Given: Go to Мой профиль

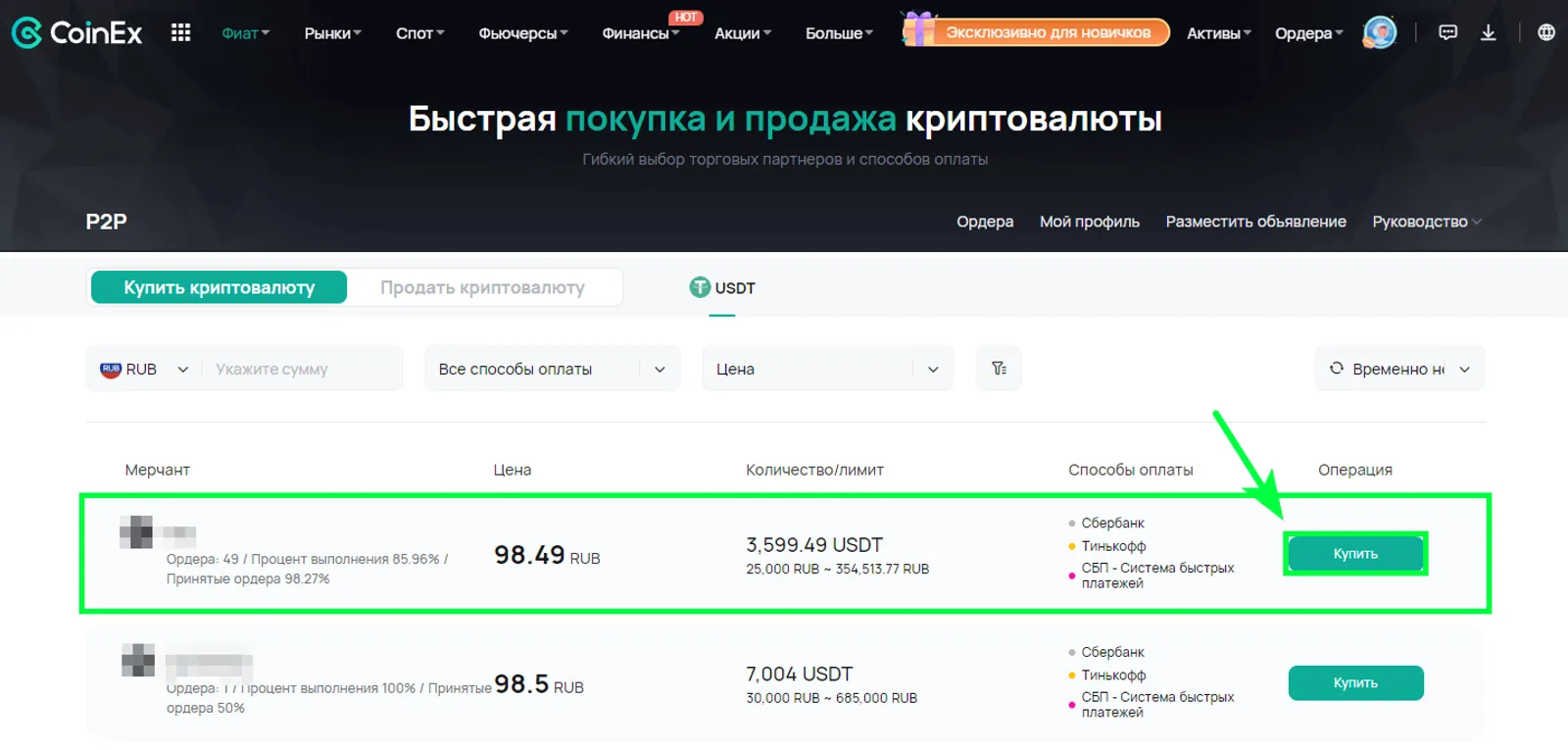Looking at the screenshot, I should [1089, 222].
